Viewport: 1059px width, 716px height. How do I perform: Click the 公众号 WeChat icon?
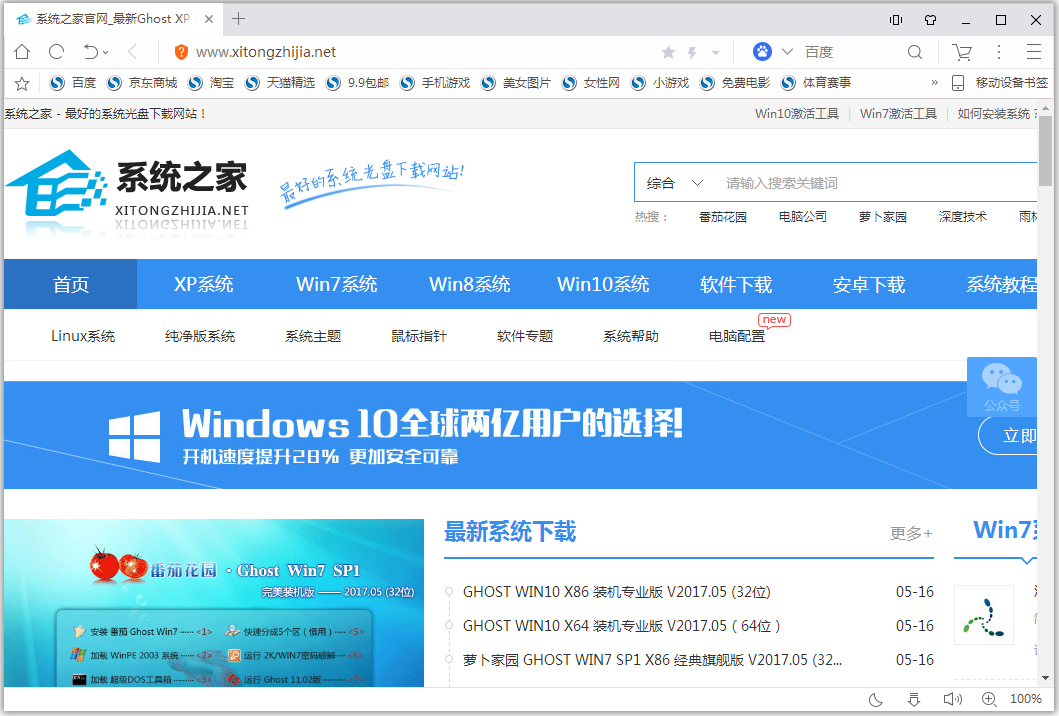pyautogui.click(x=1002, y=388)
